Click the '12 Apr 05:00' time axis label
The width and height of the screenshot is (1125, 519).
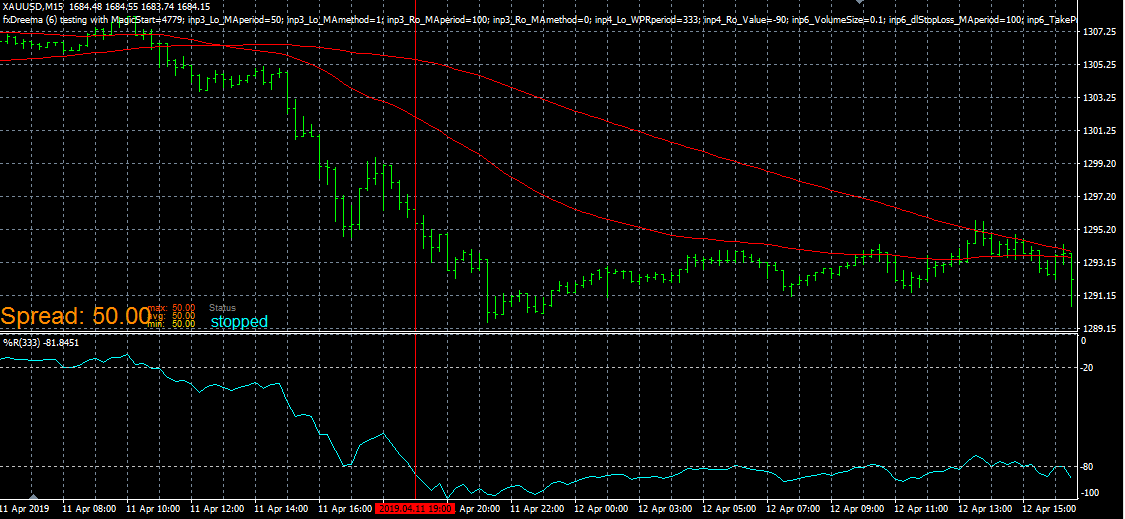[x=729, y=508]
